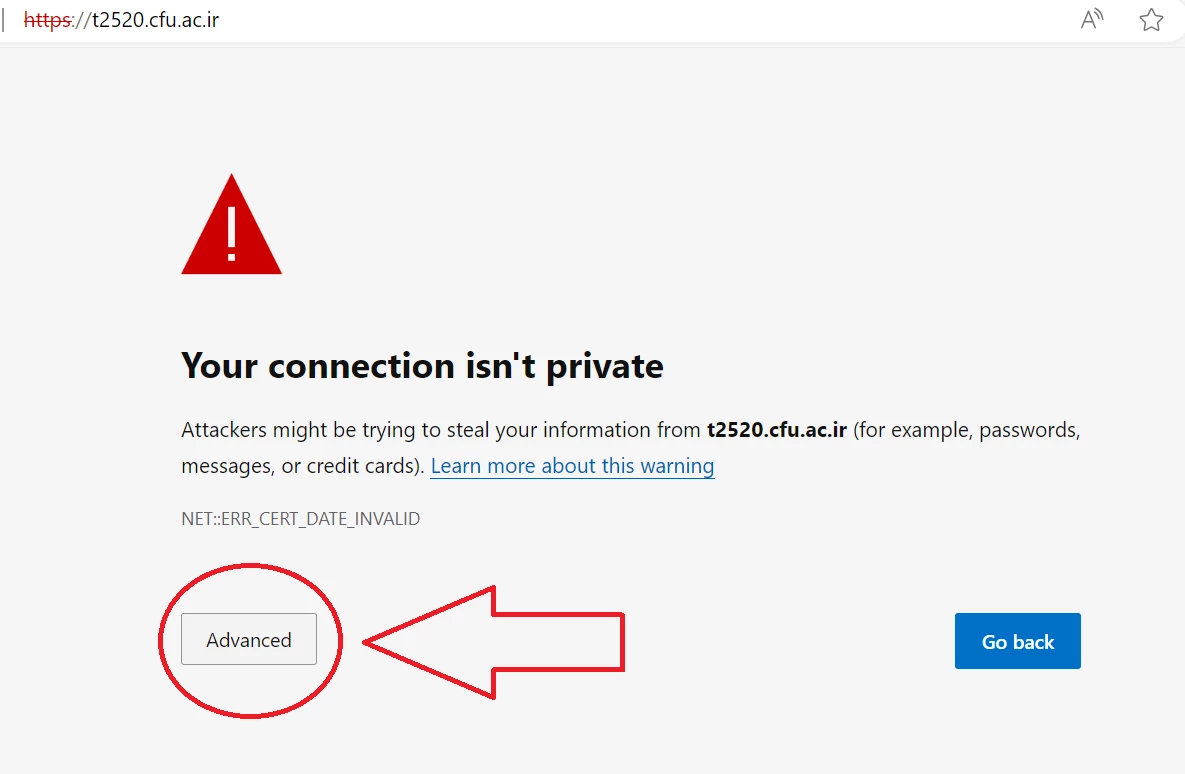Click the "Your connection isn't private" heading

coord(422,366)
